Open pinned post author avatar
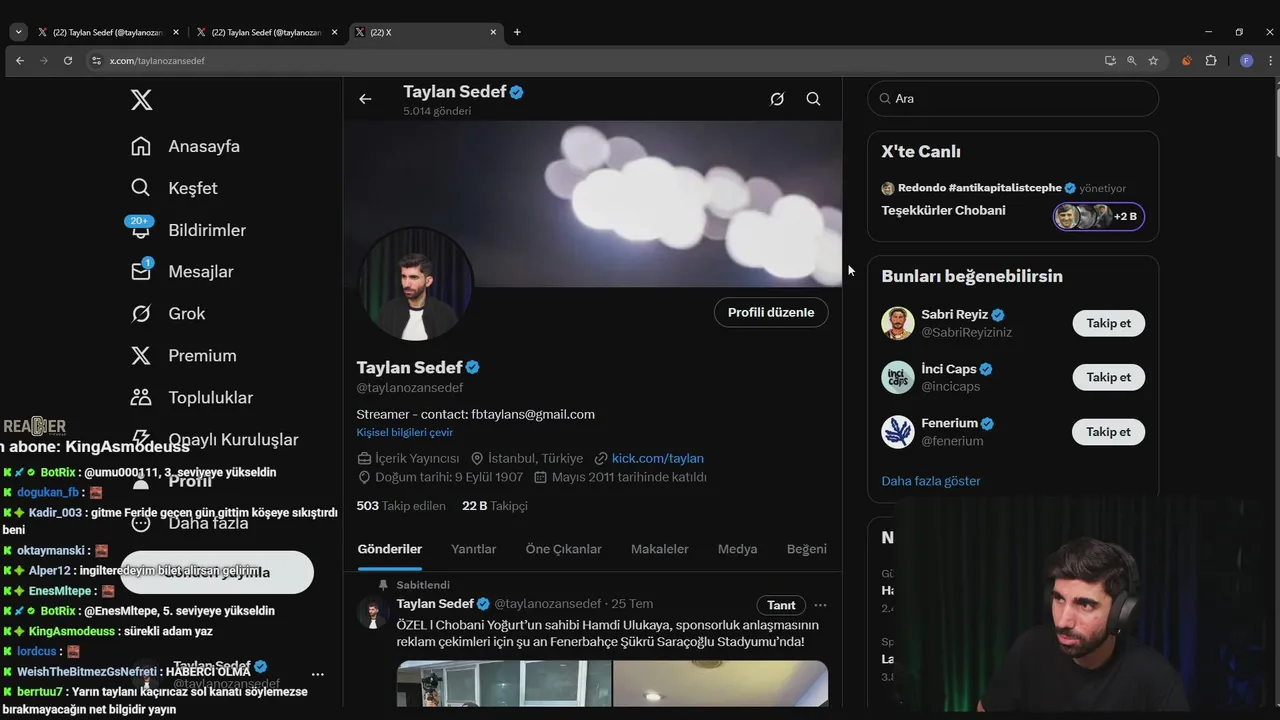This screenshot has width=1280, height=720. click(x=373, y=613)
